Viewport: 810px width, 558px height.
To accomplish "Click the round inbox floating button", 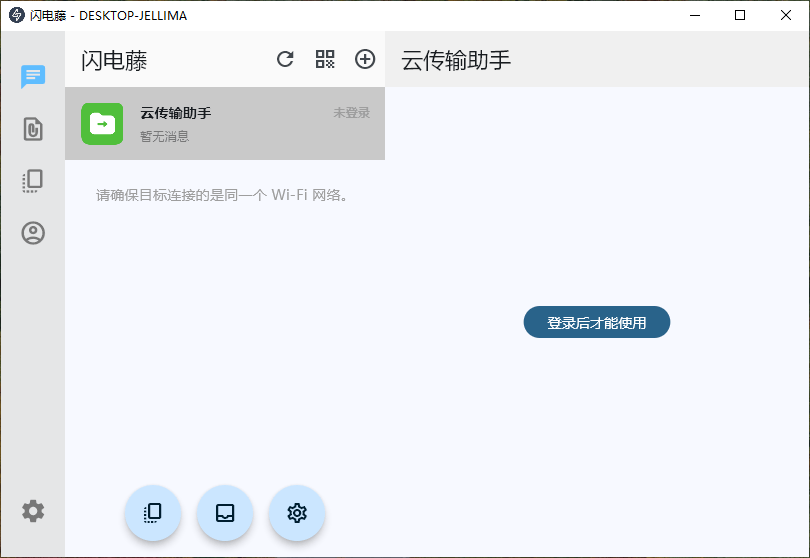I will click(225, 513).
